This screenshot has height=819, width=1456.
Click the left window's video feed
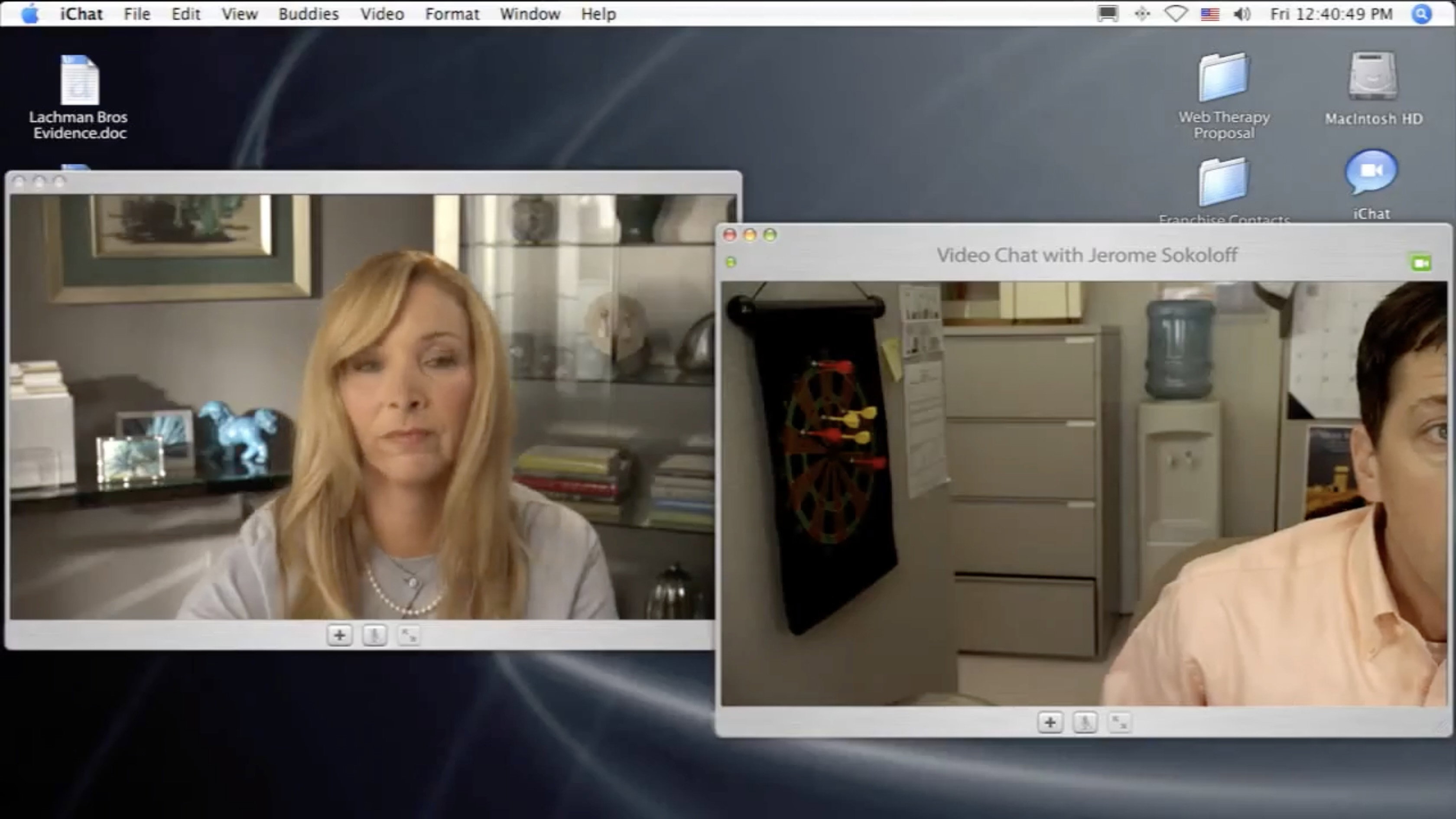pos(362,407)
